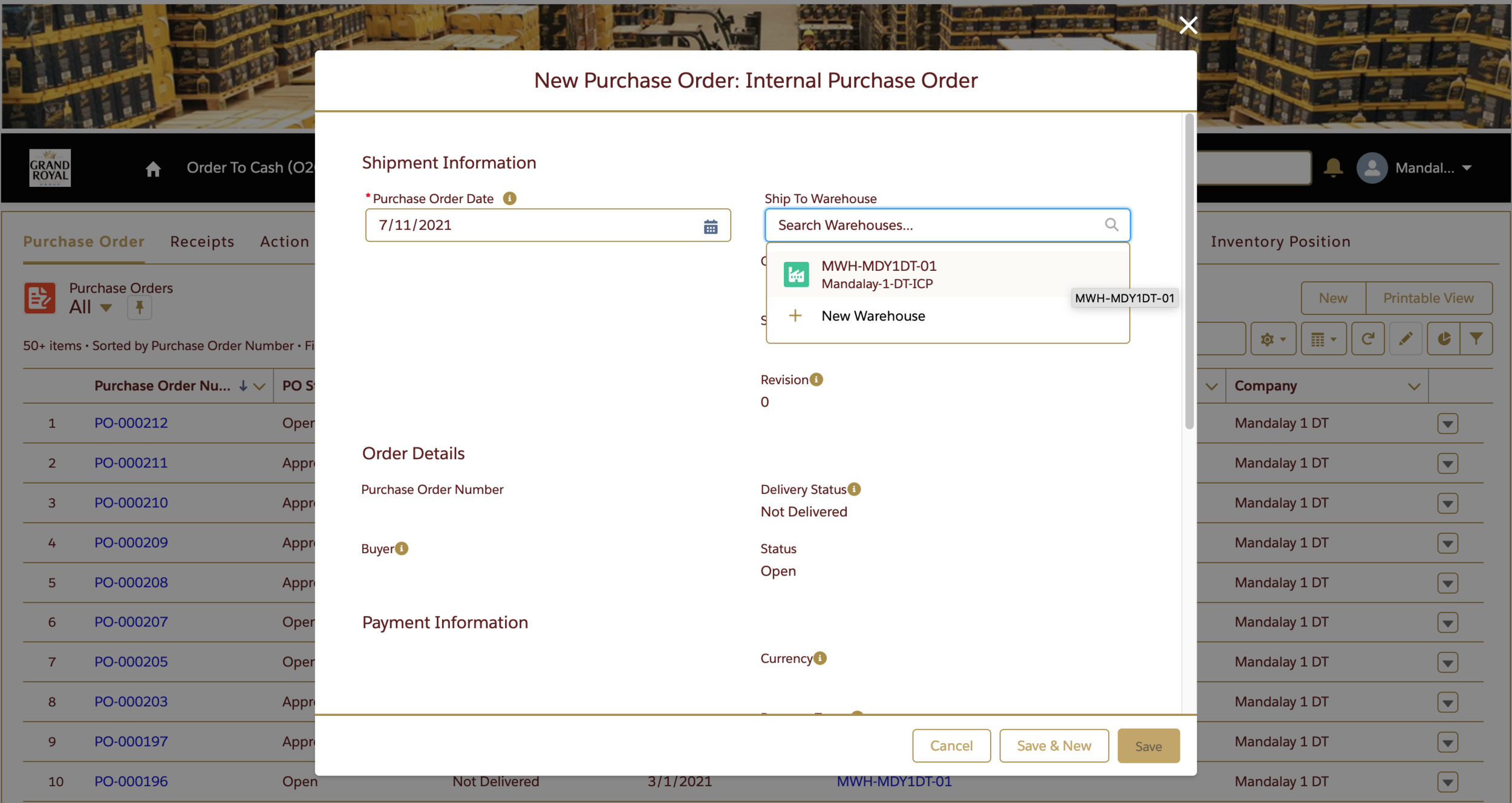This screenshot has height=803, width=1512.
Task: Switch to the Receipts tab
Action: (x=202, y=241)
